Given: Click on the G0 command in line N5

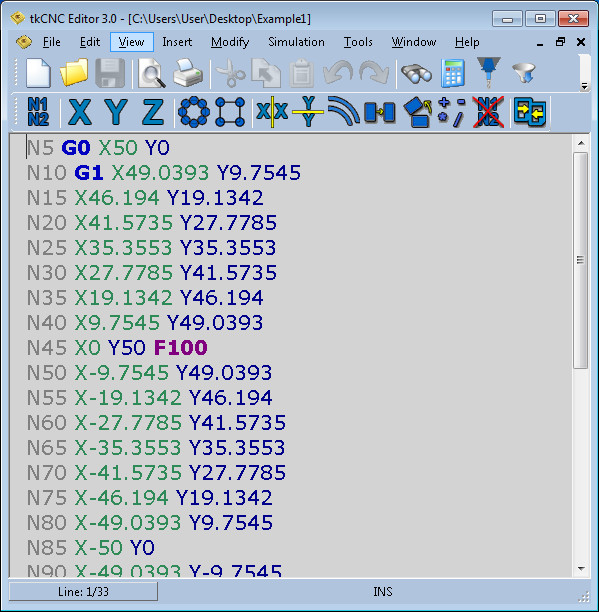Looking at the screenshot, I should tap(76, 148).
